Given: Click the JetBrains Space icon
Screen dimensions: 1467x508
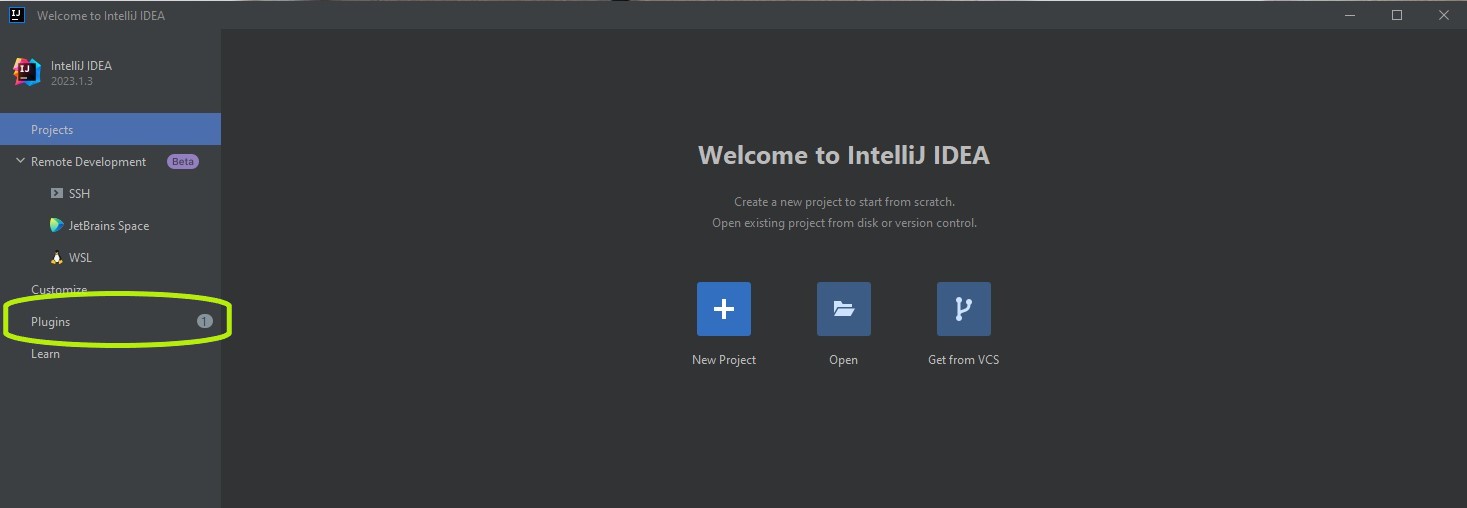Looking at the screenshot, I should tap(56, 225).
